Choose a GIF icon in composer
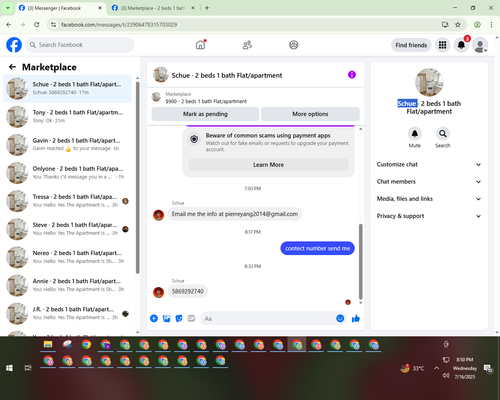Viewport: 500px width, 400px height. tap(191, 318)
